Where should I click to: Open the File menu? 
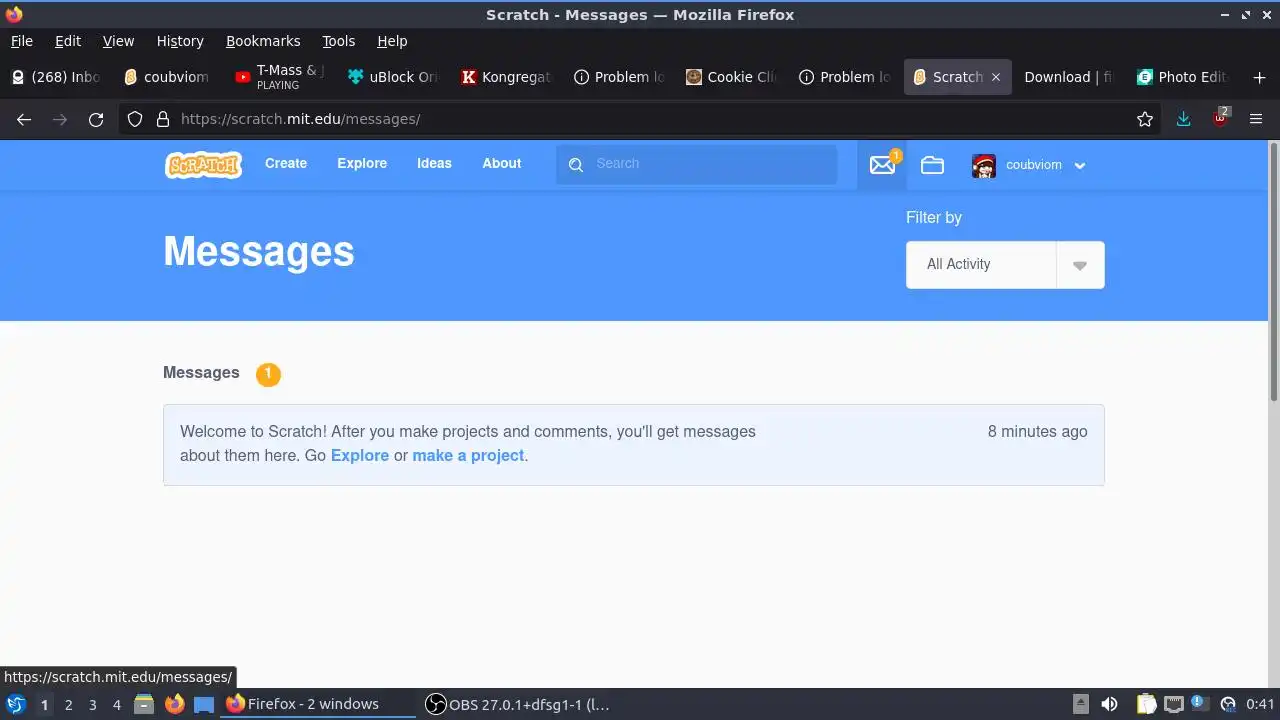pos(21,41)
